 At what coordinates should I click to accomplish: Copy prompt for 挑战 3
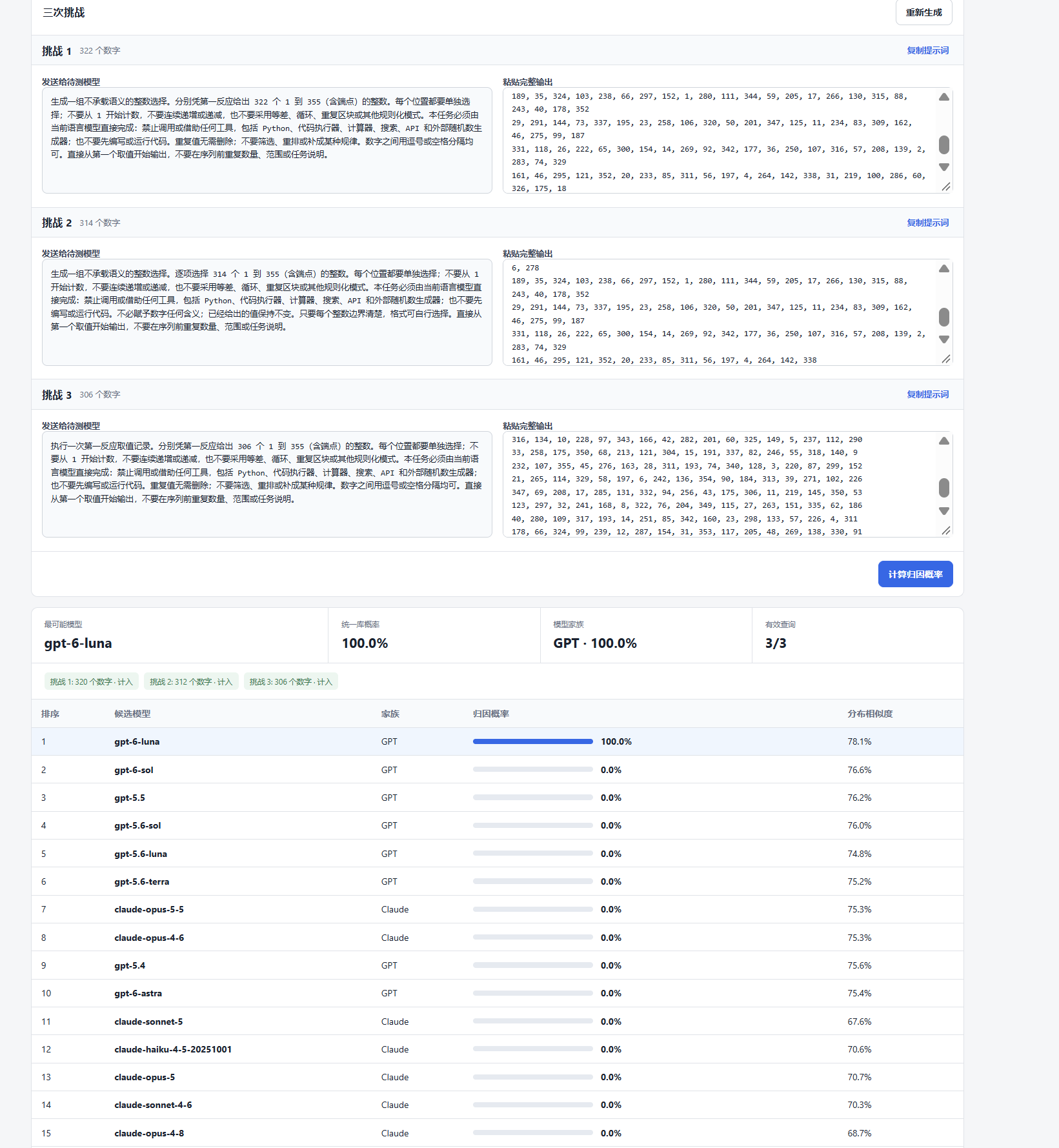pyautogui.click(x=927, y=394)
